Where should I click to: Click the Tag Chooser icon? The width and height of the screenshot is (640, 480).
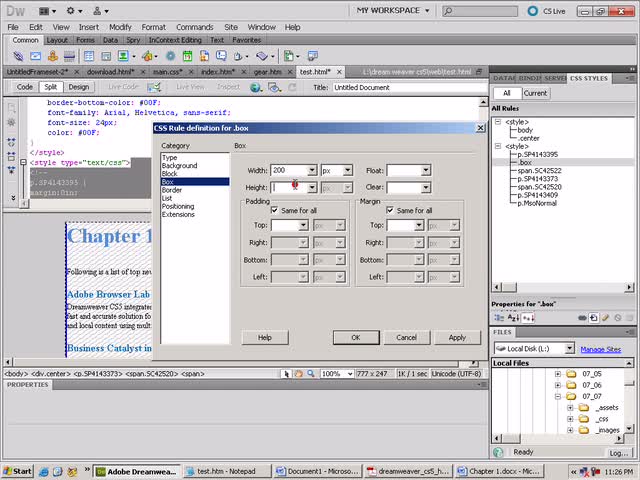point(313,56)
